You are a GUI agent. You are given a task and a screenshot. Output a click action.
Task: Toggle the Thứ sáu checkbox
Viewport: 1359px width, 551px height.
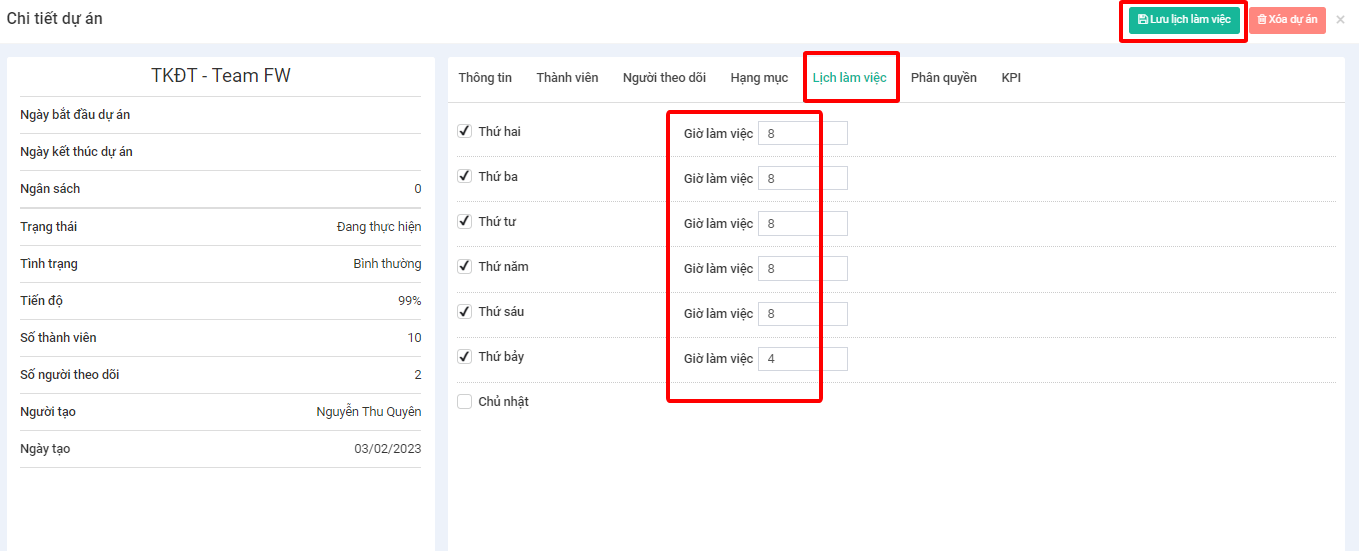tap(464, 311)
